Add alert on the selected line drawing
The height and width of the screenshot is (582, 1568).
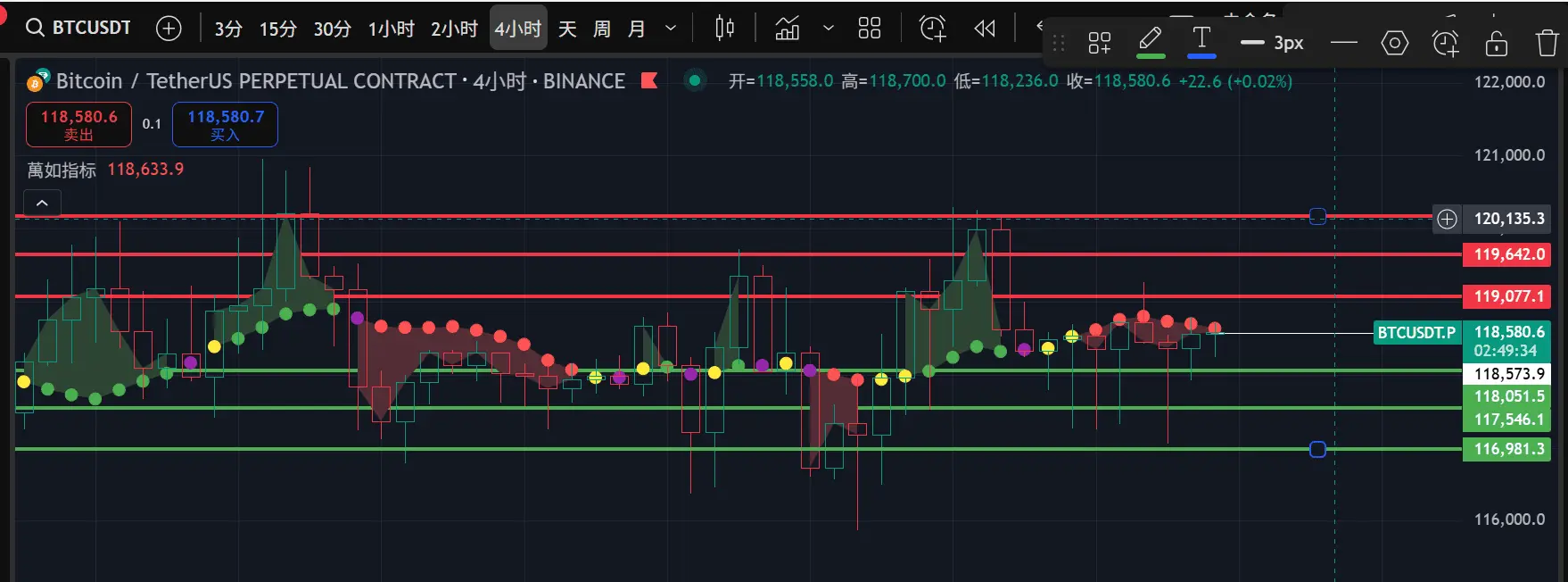1445,43
